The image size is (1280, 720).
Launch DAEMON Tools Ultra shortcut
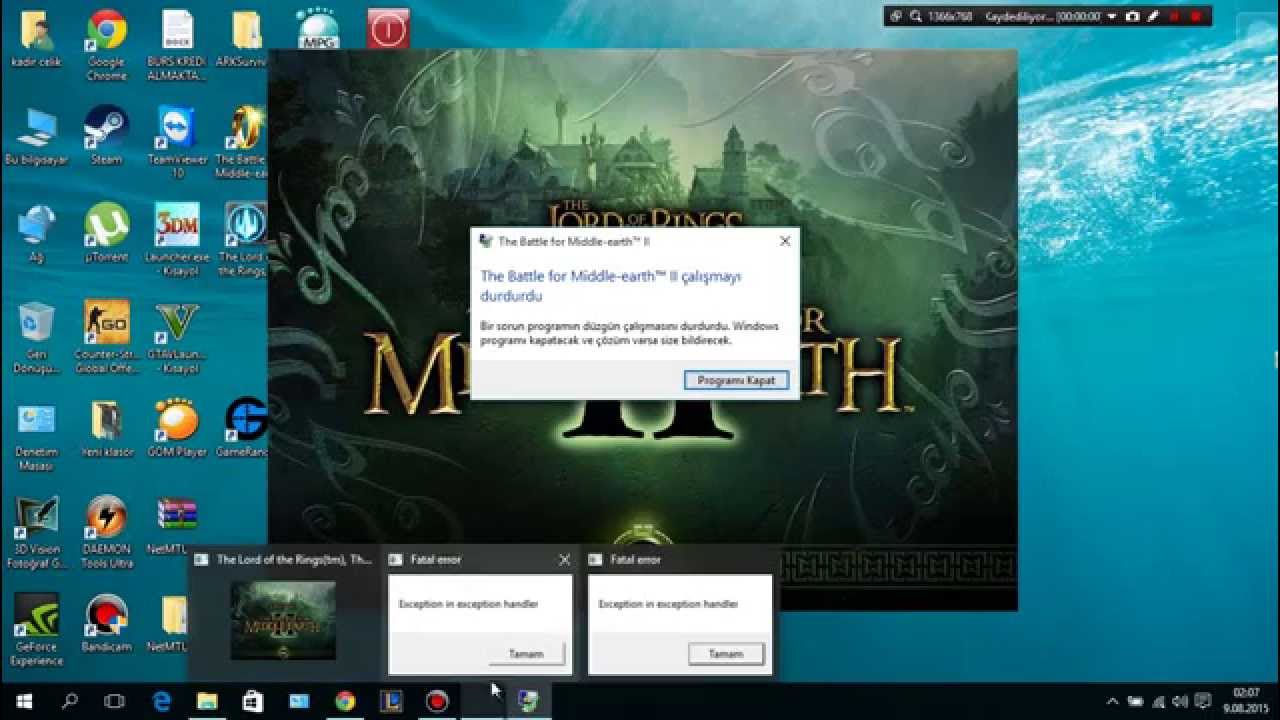click(106, 533)
